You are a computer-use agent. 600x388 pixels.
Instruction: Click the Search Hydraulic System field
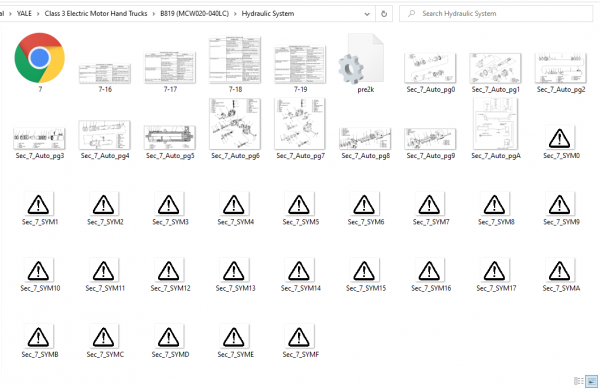coord(496,14)
